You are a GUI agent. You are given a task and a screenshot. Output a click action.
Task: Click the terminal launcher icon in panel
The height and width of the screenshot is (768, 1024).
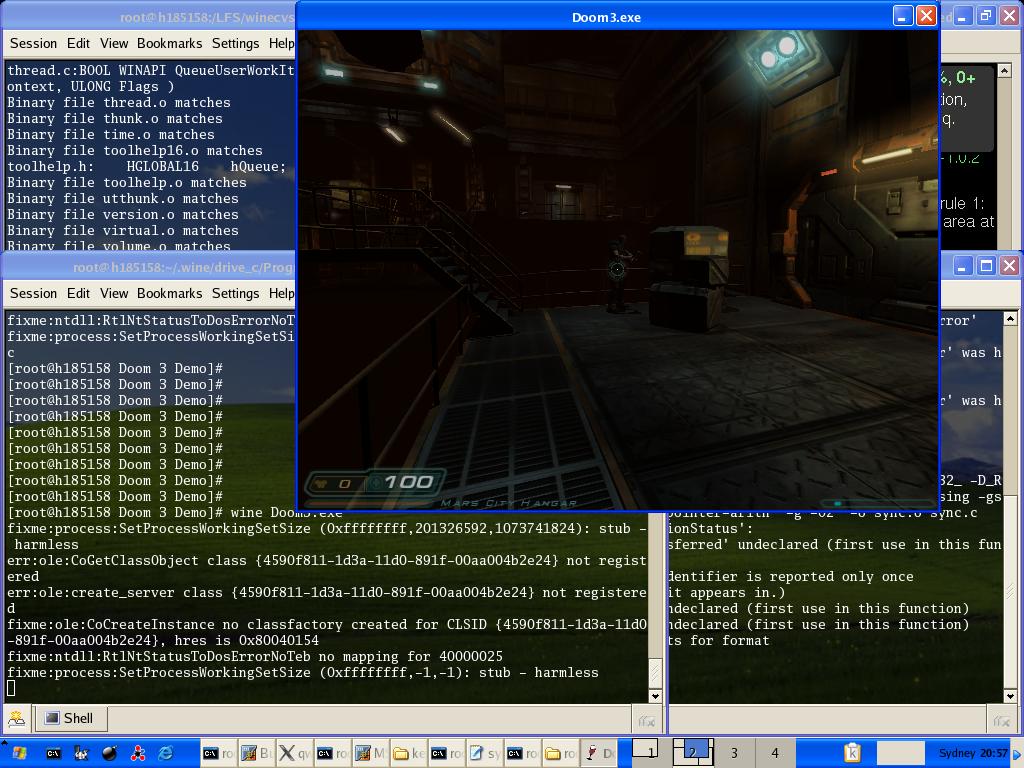(54, 753)
